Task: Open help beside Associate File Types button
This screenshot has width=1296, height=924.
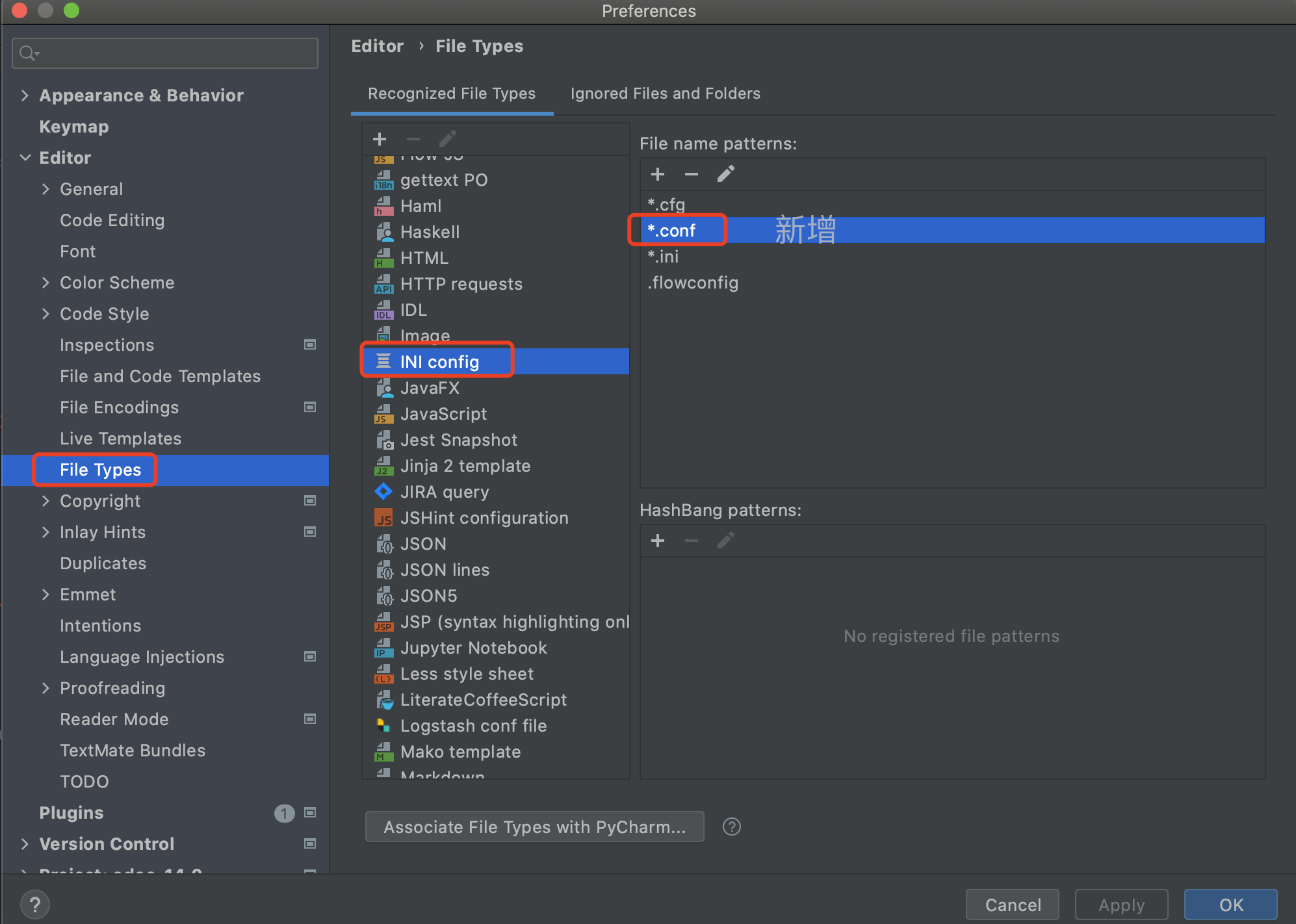Action: pos(731,827)
